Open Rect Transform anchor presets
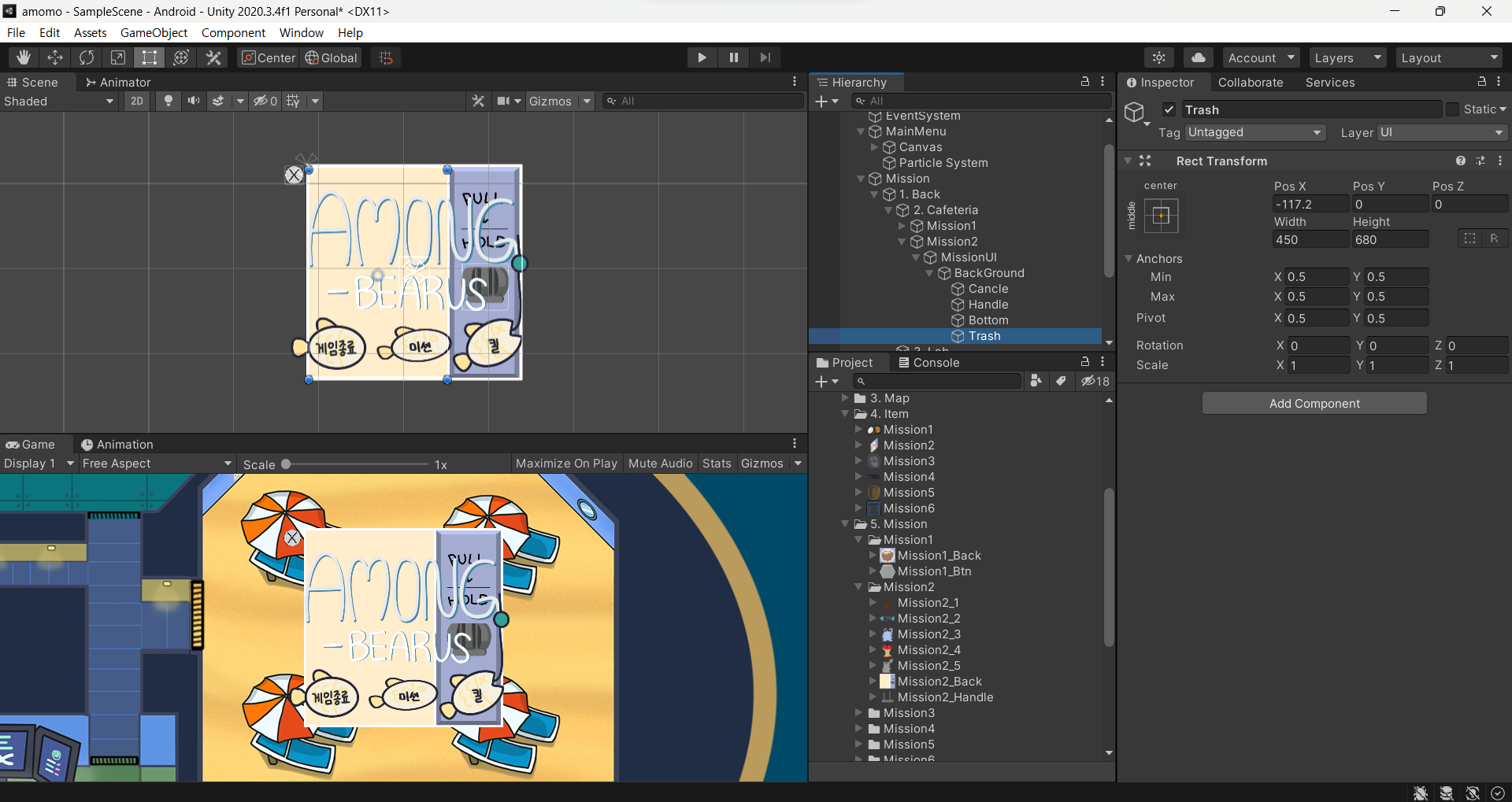The width and height of the screenshot is (1512, 802). click(x=1161, y=215)
